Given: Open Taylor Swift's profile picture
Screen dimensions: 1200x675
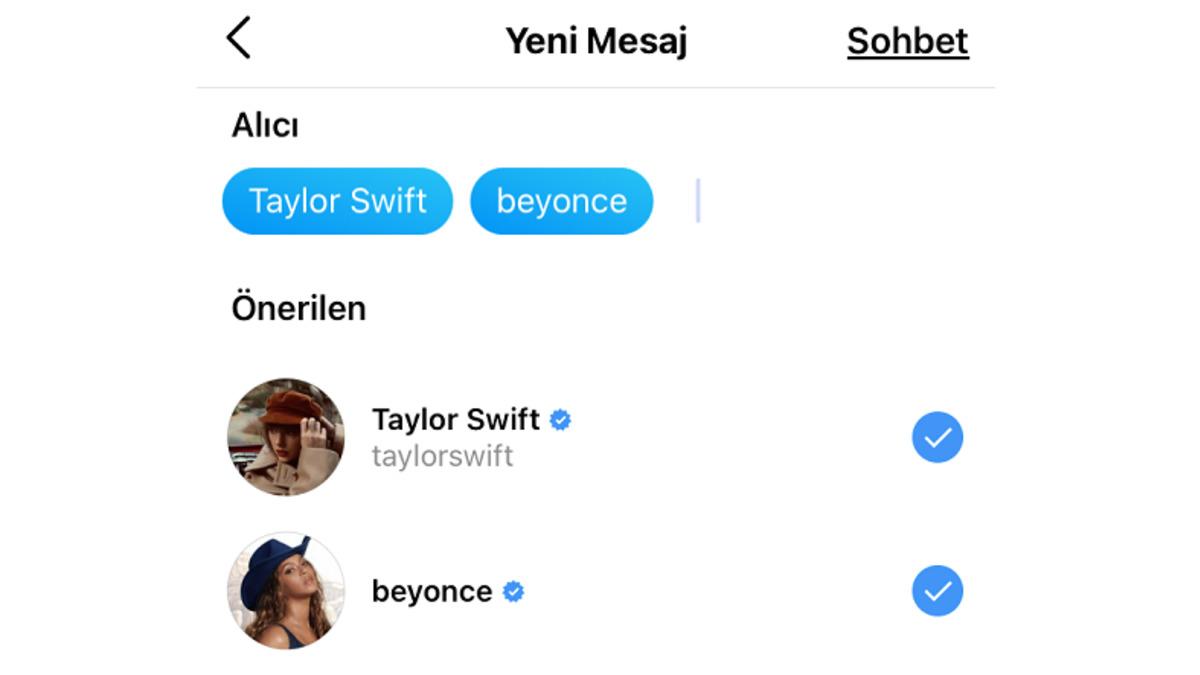Looking at the screenshot, I should [286, 437].
